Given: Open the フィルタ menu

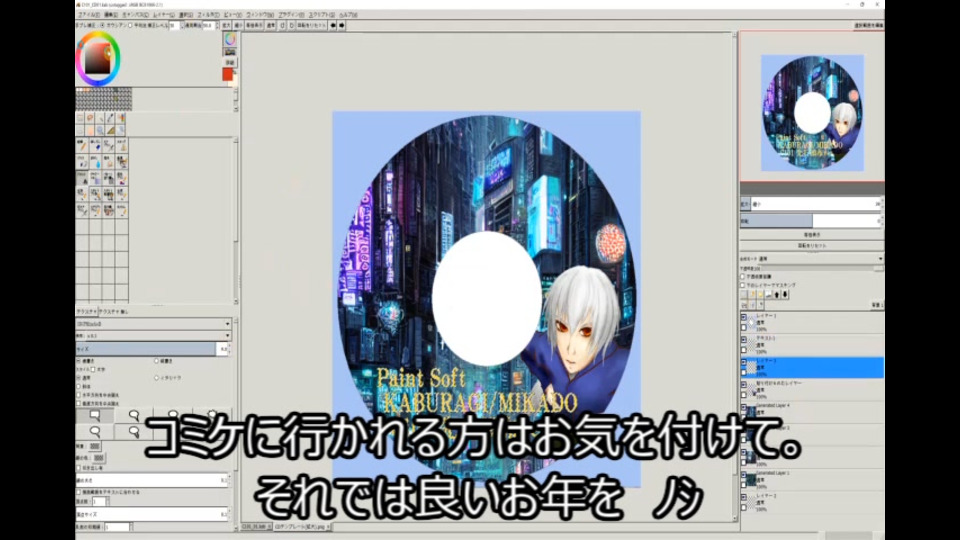Looking at the screenshot, I should click(209, 15).
